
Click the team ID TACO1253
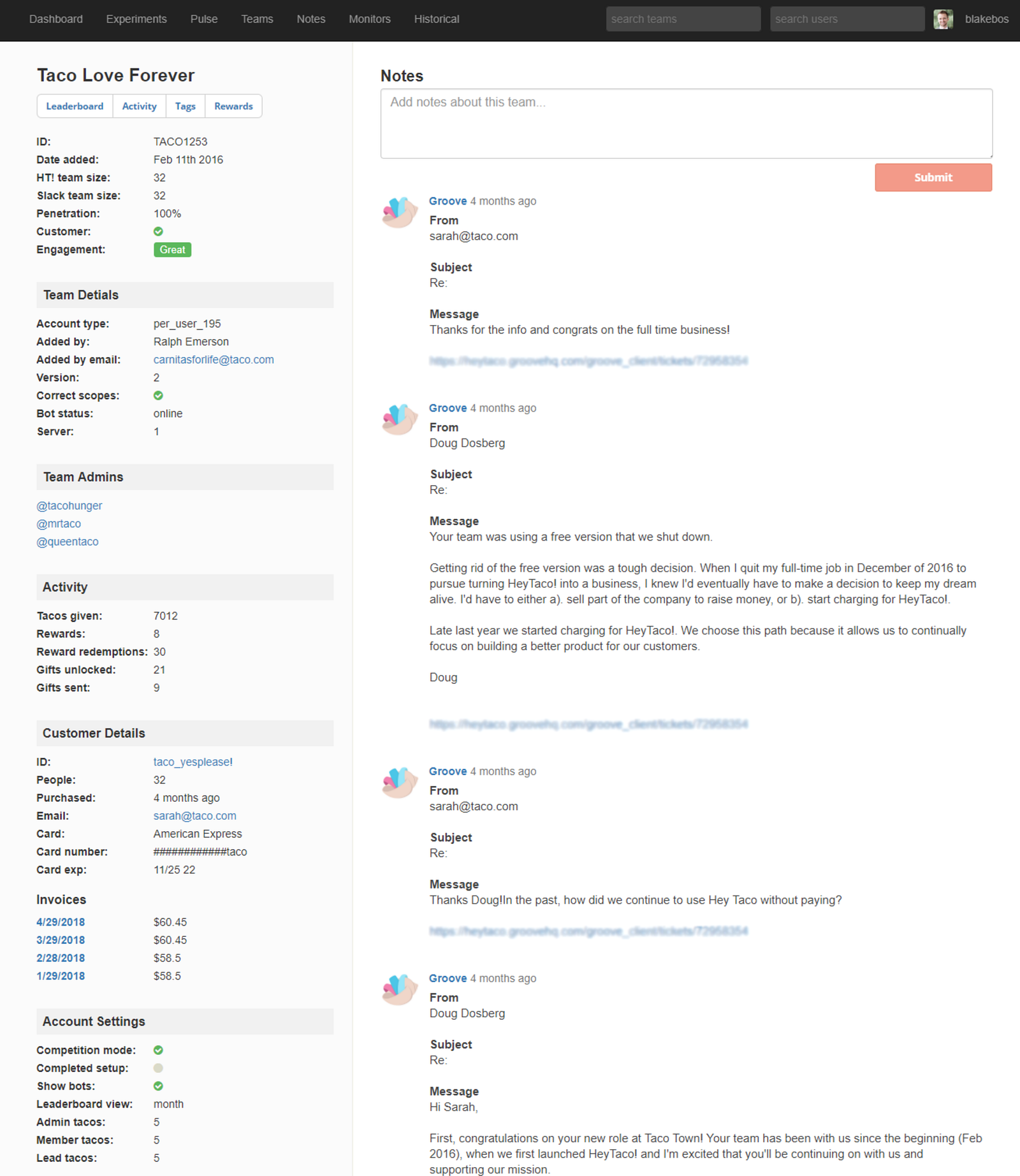[x=180, y=142]
